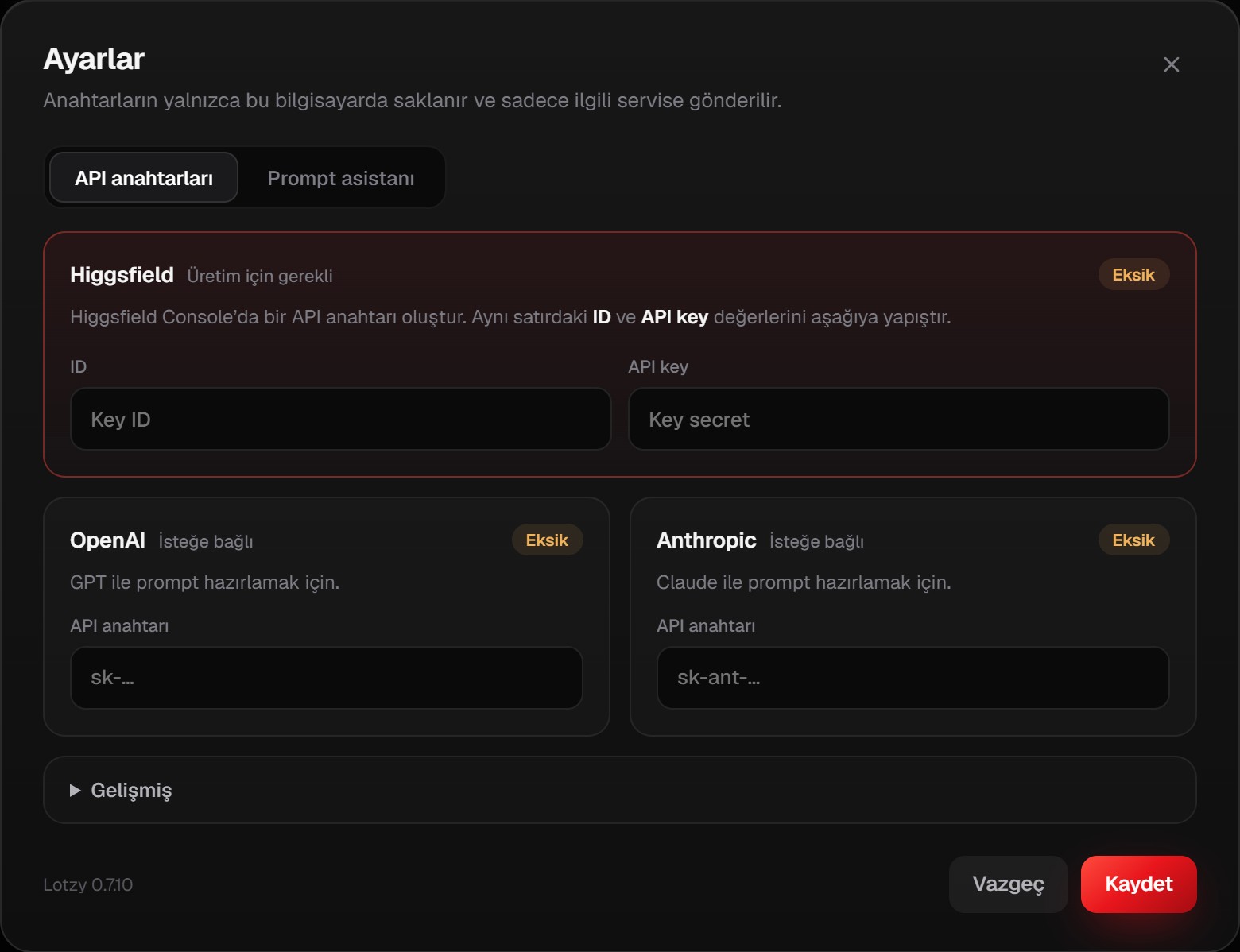The width and height of the screenshot is (1240, 952).
Task: Click 'Claude ile prompt hazırlamak için.' text
Action: [x=804, y=582]
